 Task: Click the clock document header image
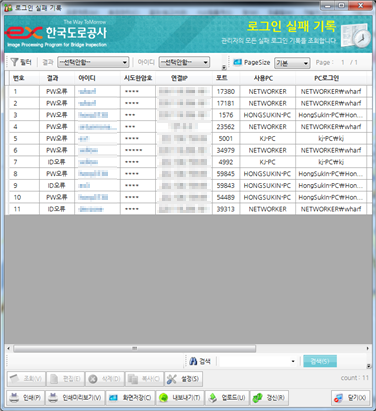click(x=356, y=36)
